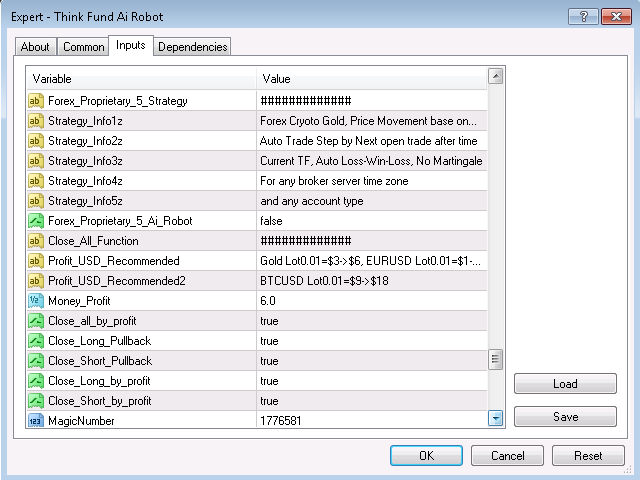Image resolution: width=640 pixels, height=480 pixels.
Task: Select the boolean icon beside Close_Short_by_profit
Action: pyautogui.click(x=36, y=401)
